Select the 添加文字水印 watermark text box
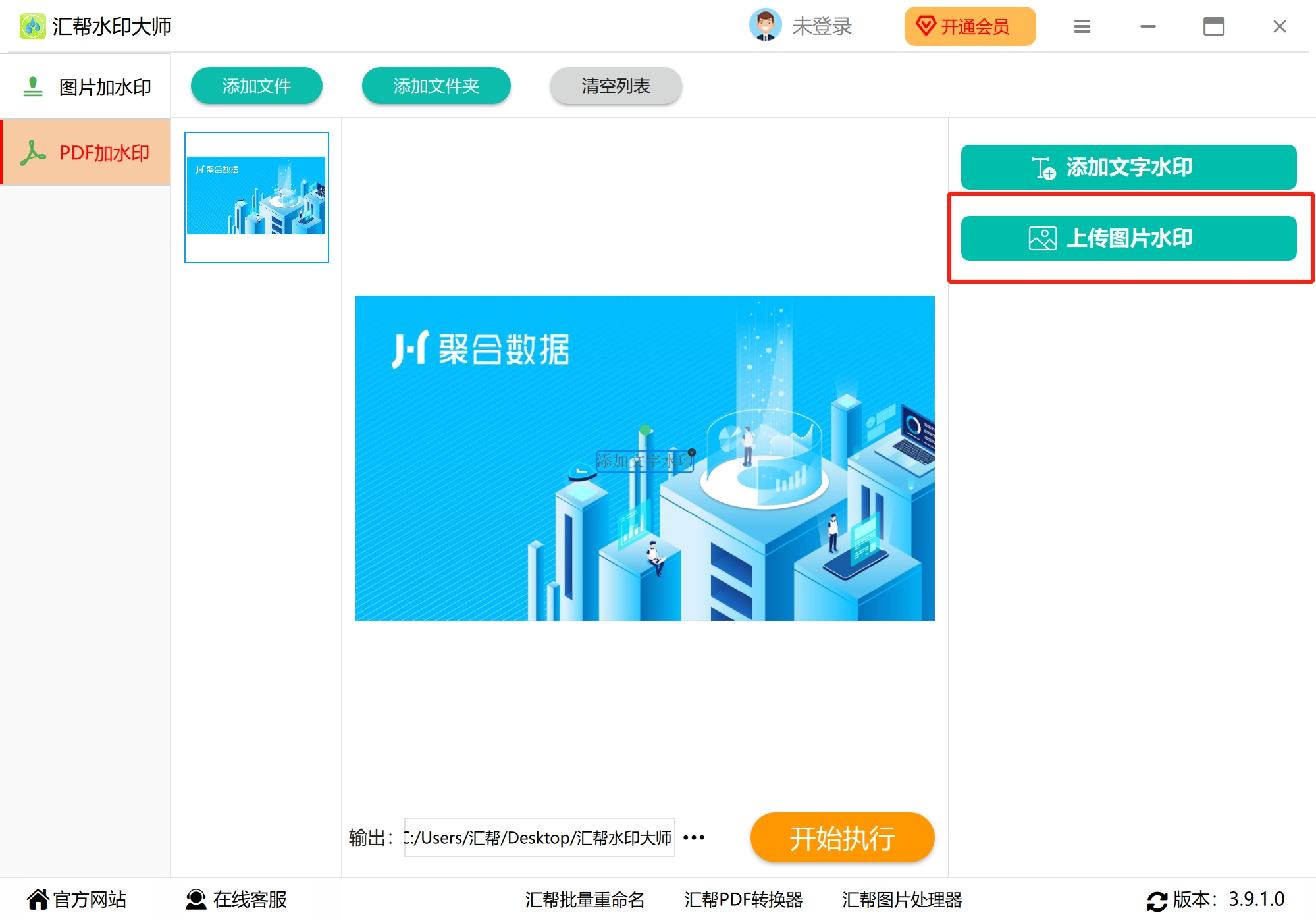 pos(644,461)
